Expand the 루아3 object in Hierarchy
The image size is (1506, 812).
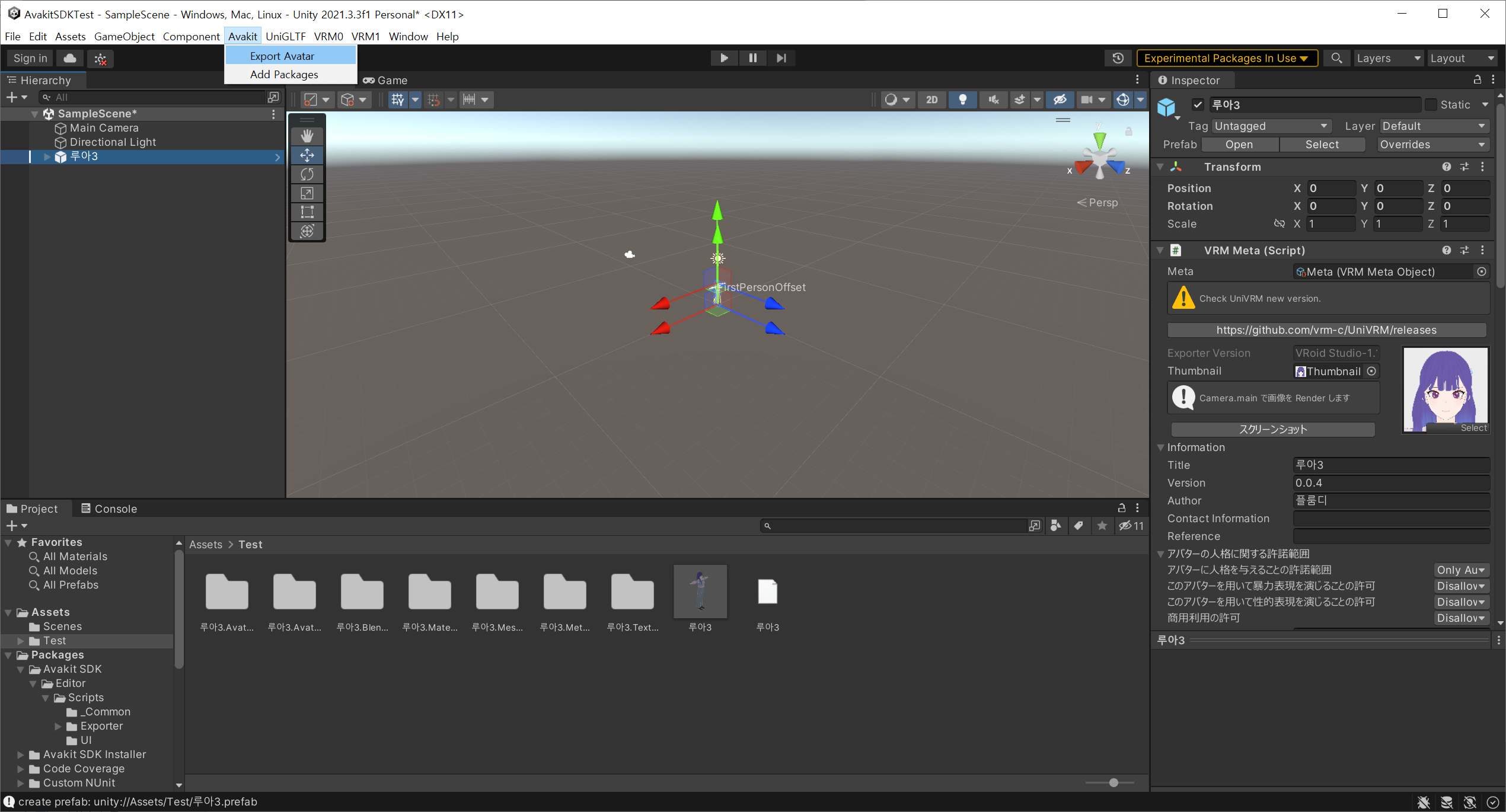[x=47, y=156]
